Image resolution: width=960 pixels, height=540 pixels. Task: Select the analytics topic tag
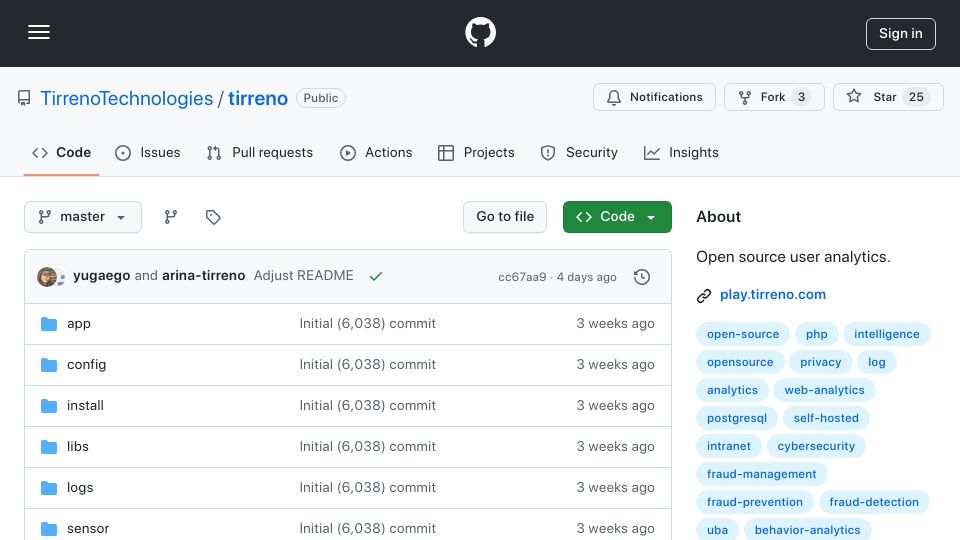tap(732, 391)
